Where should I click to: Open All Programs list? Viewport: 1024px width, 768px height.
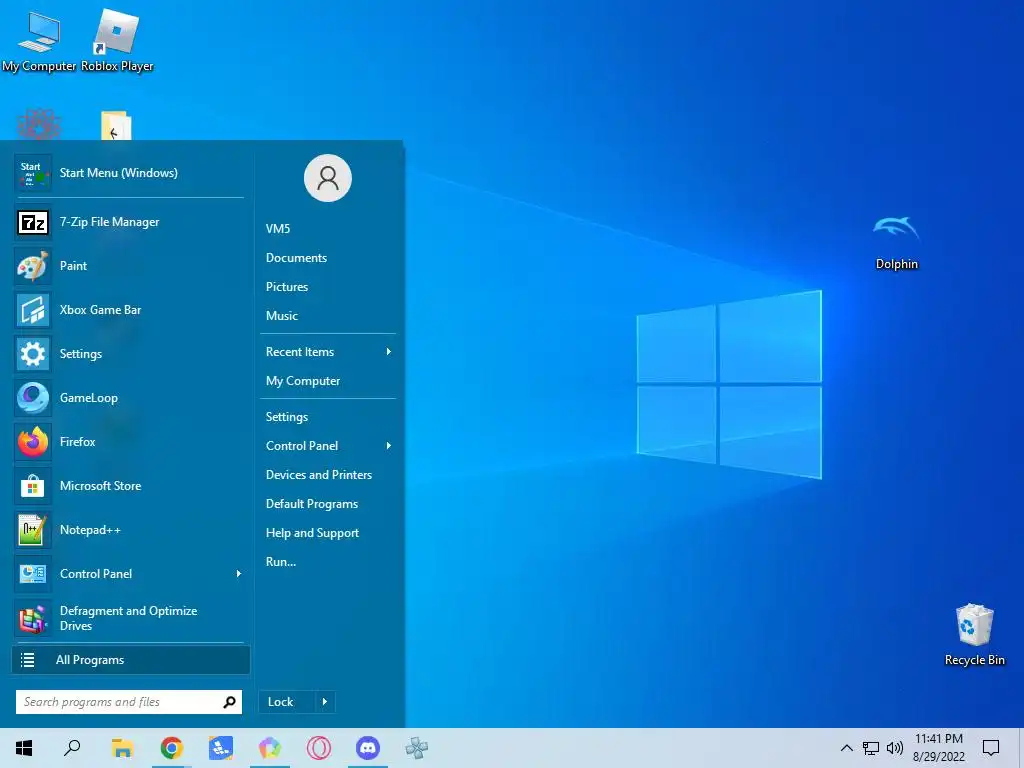[131, 660]
